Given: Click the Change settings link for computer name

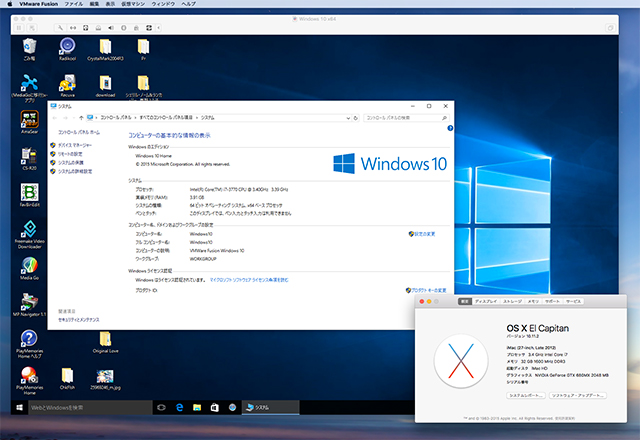Looking at the screenshot, I should click(423, 233).
